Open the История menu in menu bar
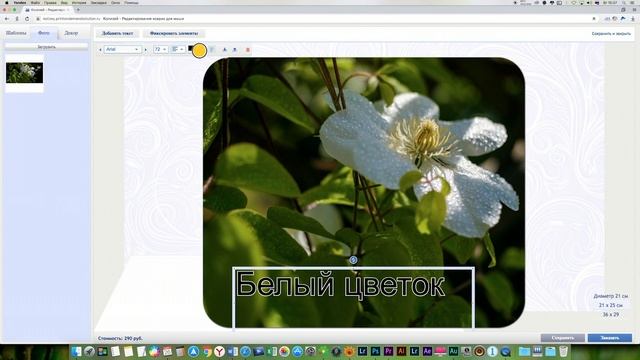 click(x=79, y=2)
